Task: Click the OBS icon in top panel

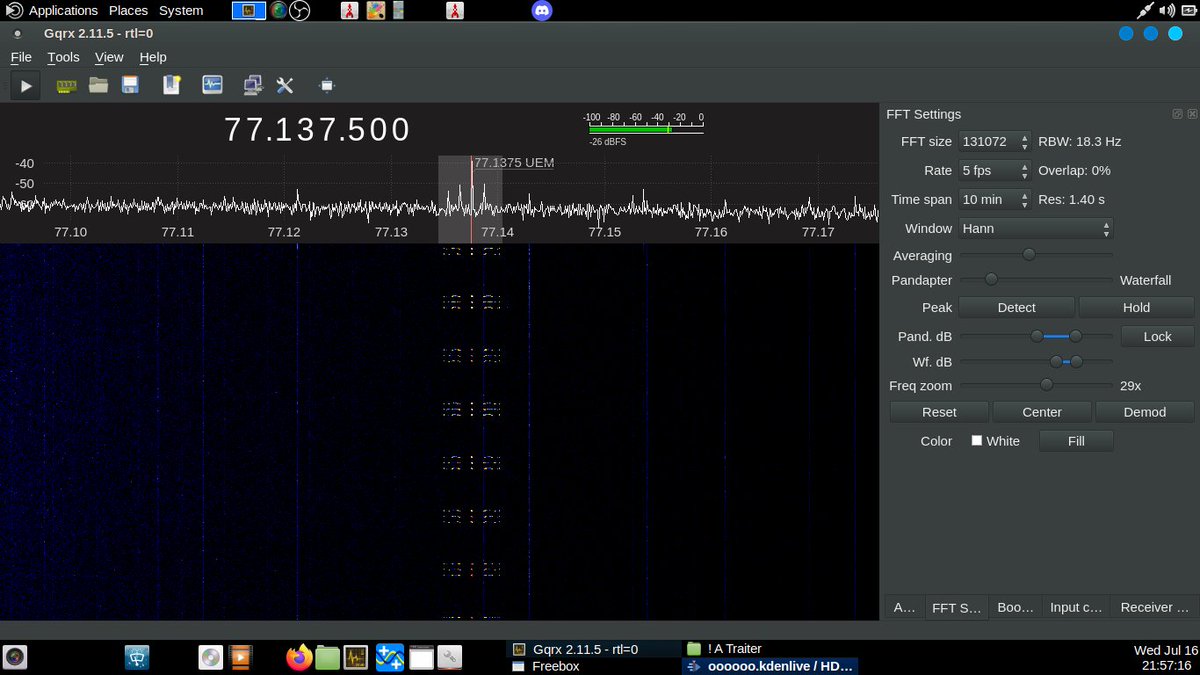Action: pos(300,11)
